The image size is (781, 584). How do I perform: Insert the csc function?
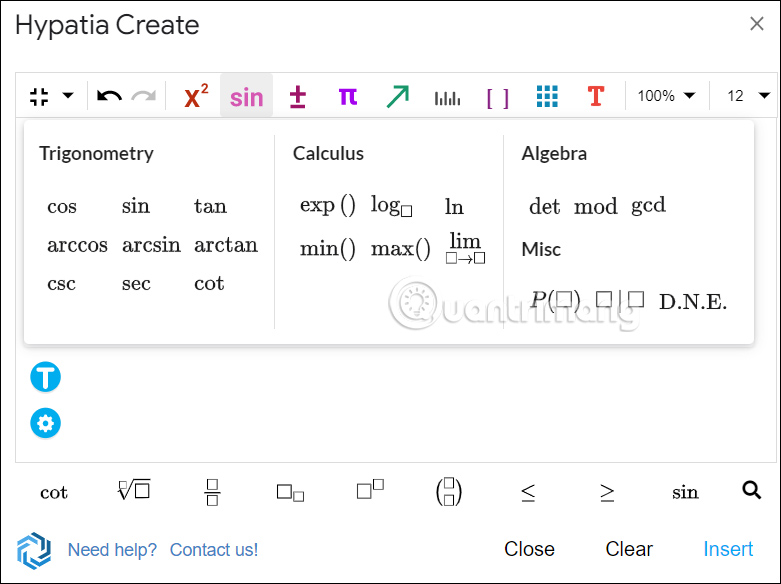[x=61, y=284]
